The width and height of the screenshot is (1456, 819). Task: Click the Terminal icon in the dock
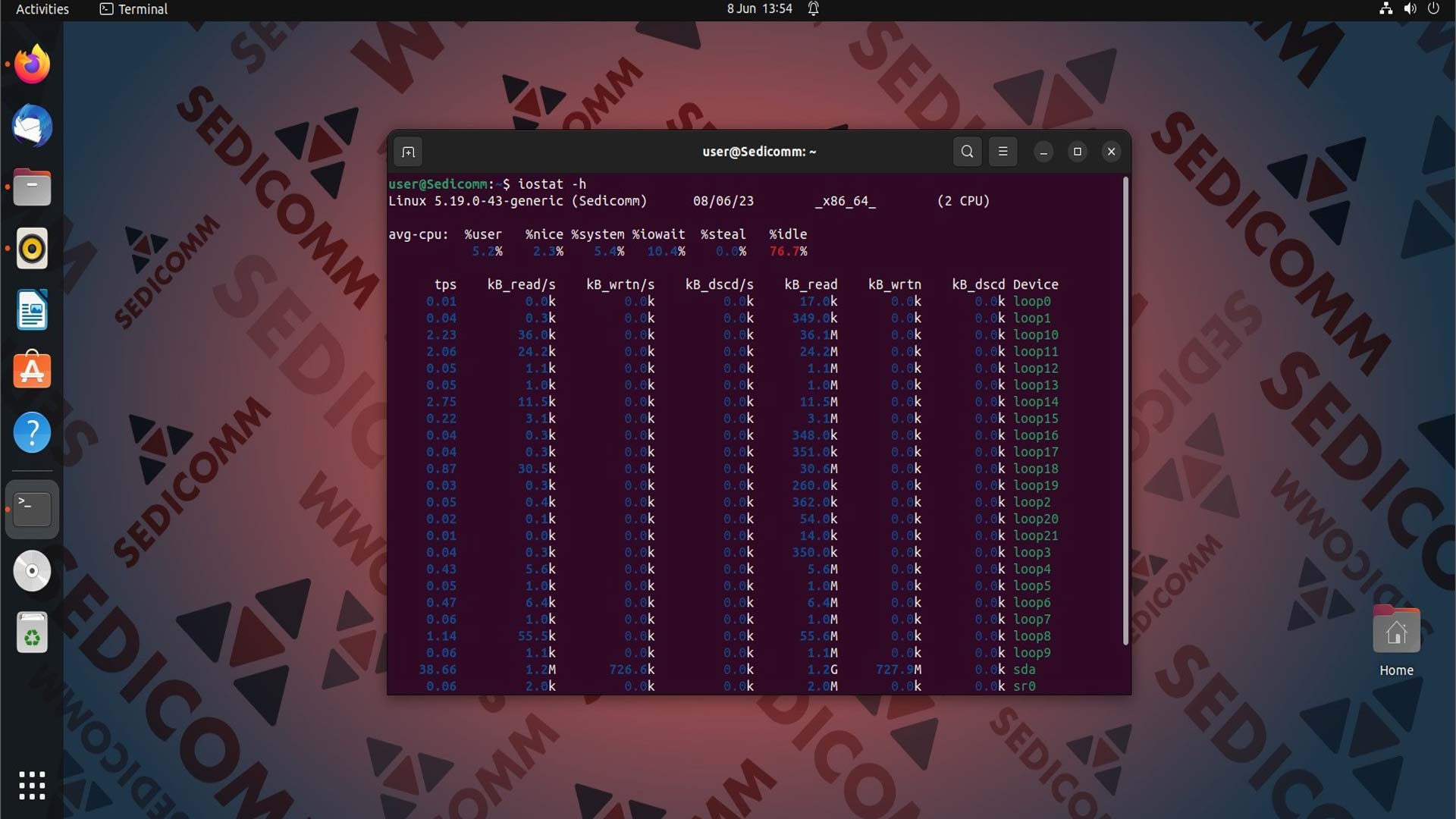(32, 509)
